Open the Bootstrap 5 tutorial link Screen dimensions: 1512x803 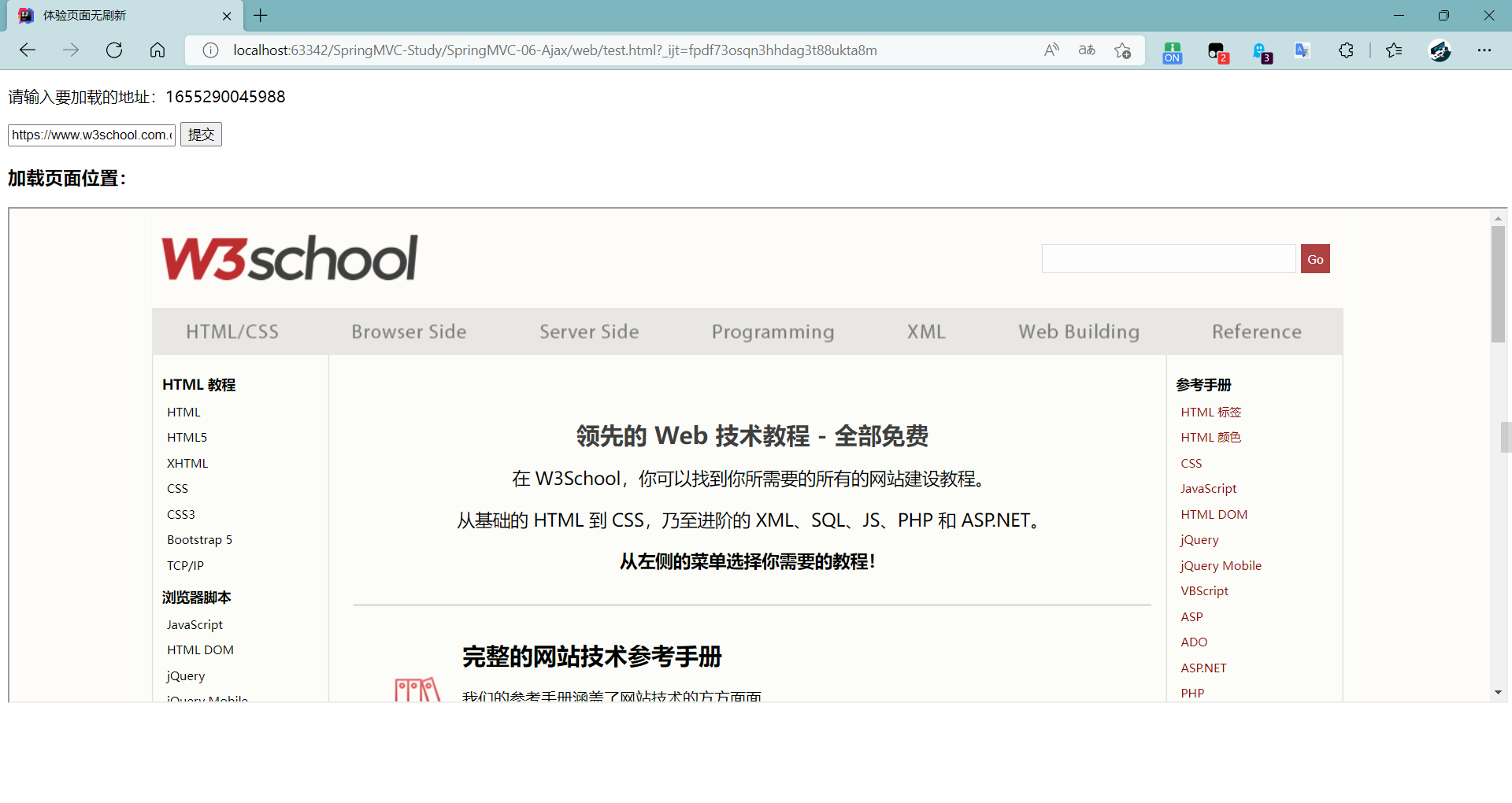[199, 539]
